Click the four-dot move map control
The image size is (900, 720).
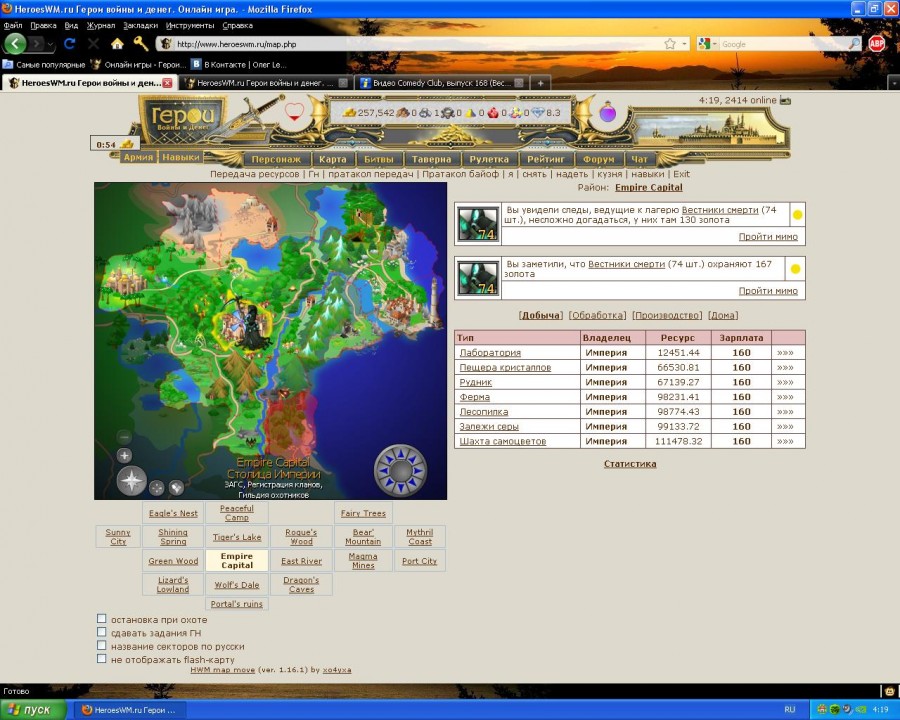[156, 488]
